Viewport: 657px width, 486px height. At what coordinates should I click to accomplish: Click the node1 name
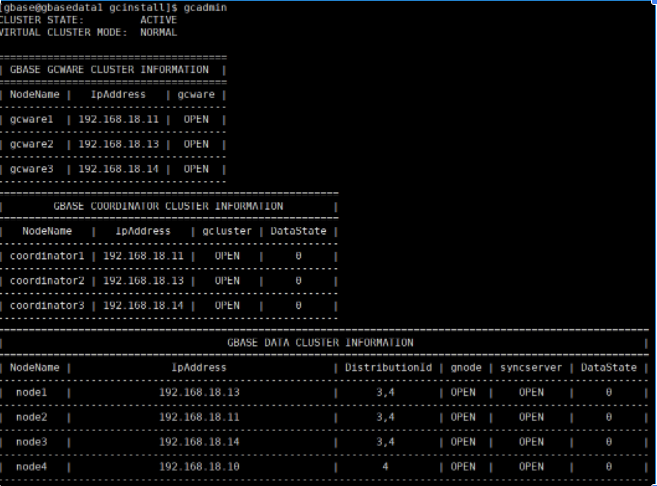[31, 393]
